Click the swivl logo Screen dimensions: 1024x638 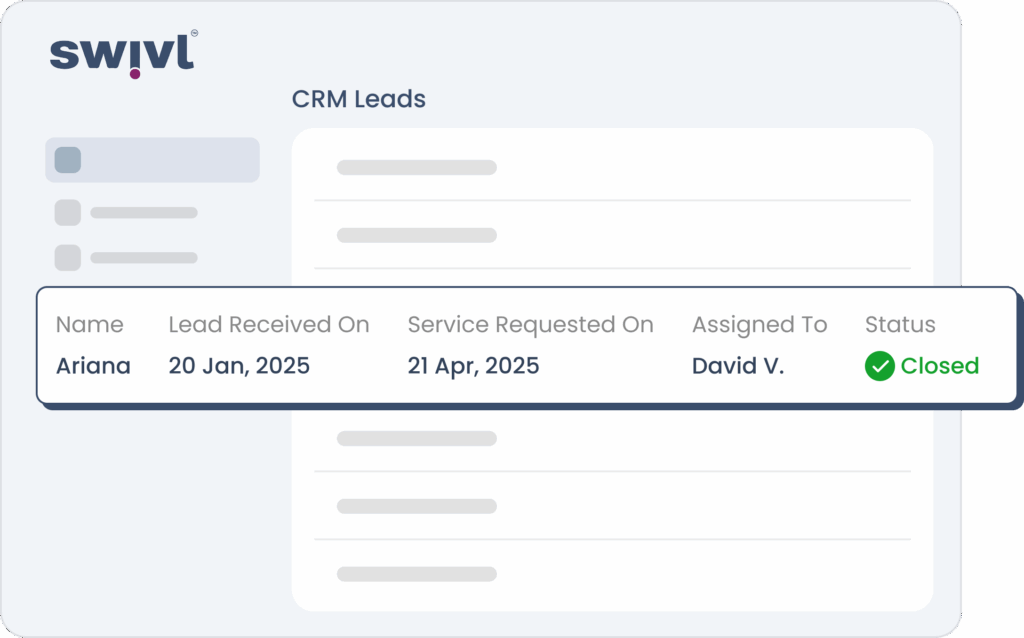pos(123,54)
